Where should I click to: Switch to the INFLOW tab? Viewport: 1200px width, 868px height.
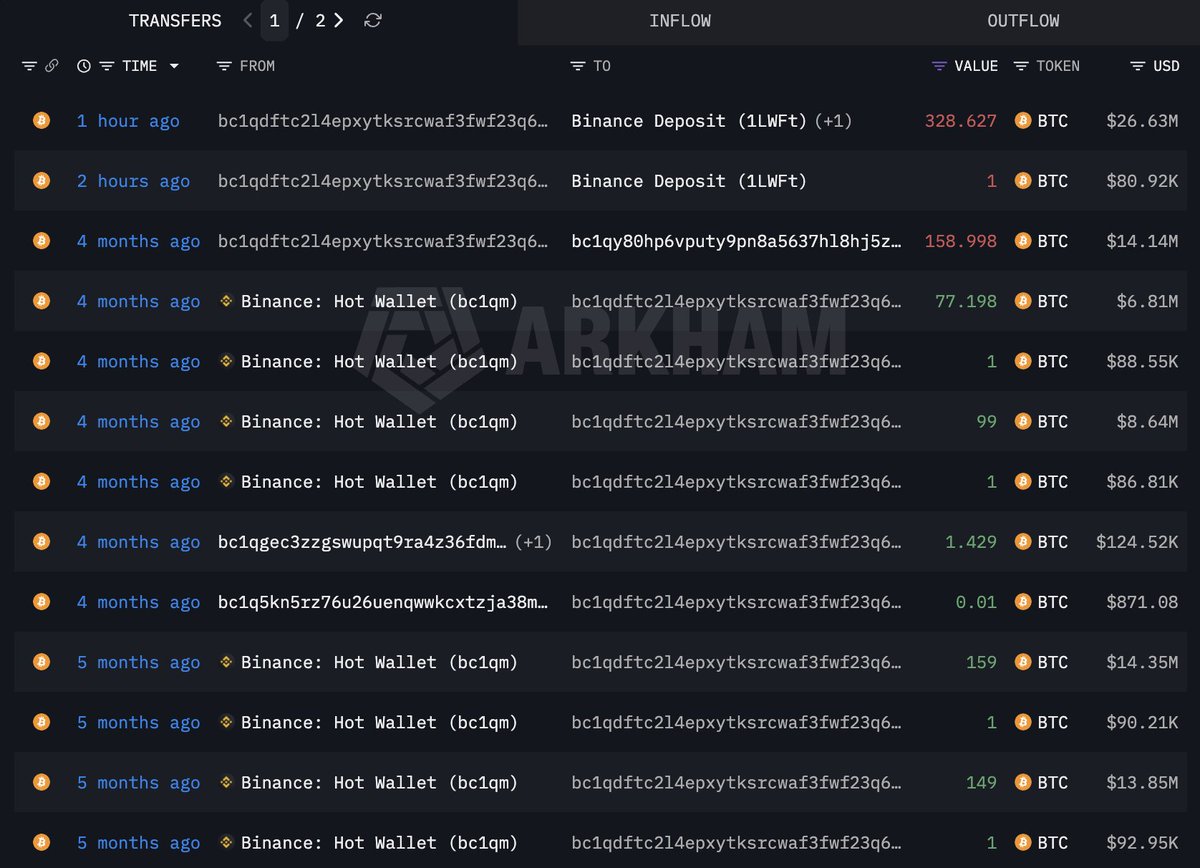pos(680,21)
